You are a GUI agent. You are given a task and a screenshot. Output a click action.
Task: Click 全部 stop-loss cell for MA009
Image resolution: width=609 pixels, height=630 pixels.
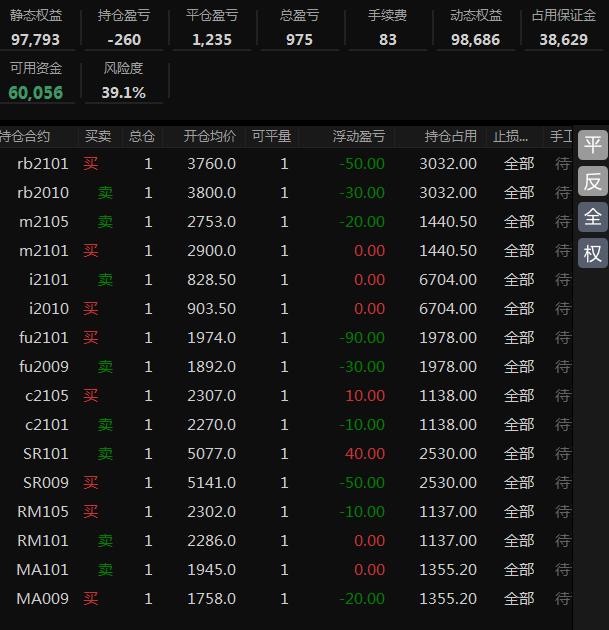click(x=519, y=599)
